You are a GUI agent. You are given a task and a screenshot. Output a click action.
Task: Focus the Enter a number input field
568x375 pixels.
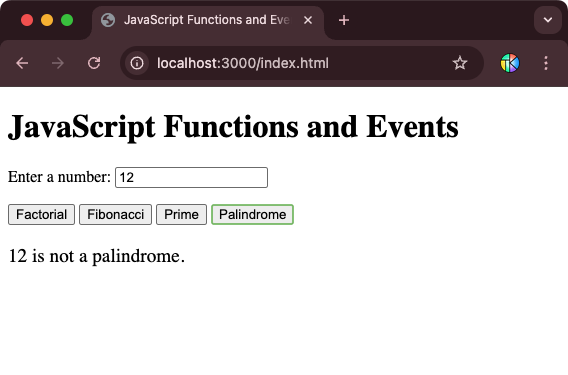(x=191, y=178)
